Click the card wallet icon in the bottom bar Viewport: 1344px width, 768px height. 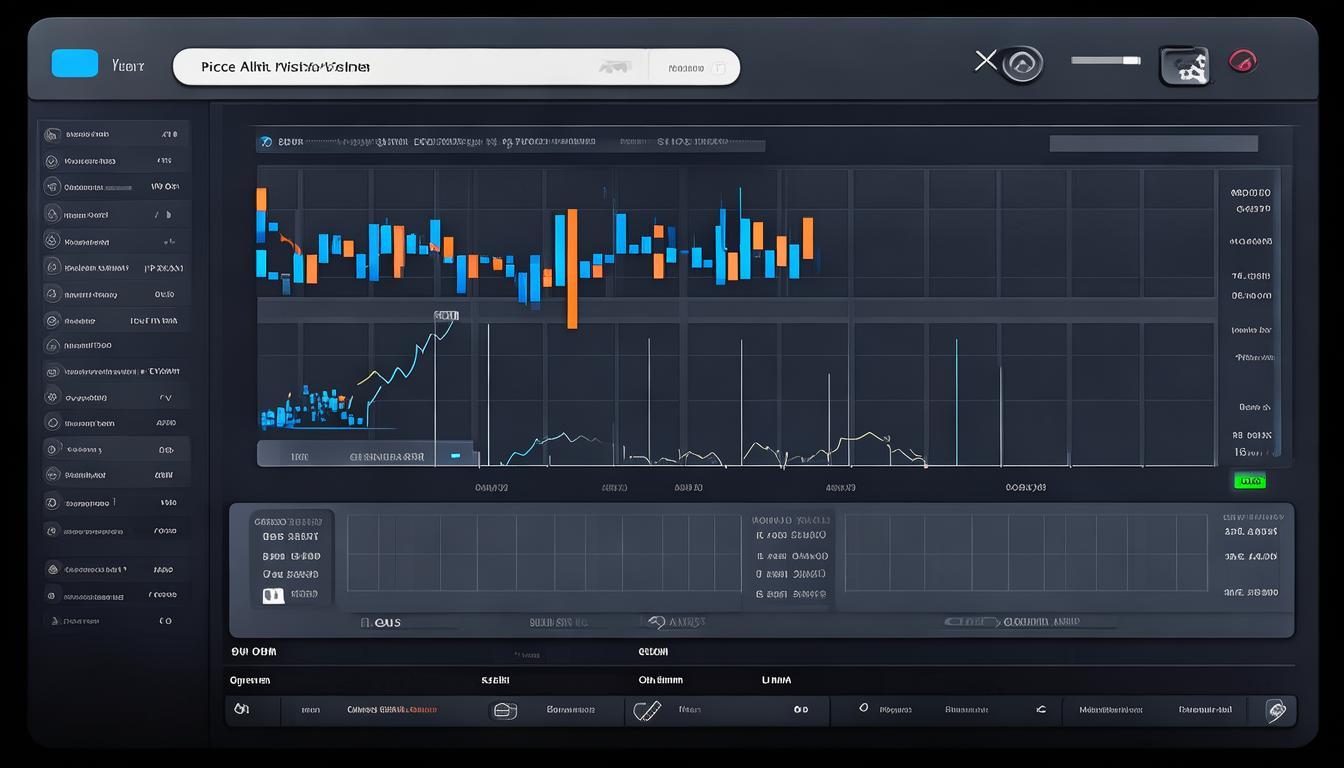[505, 710]
